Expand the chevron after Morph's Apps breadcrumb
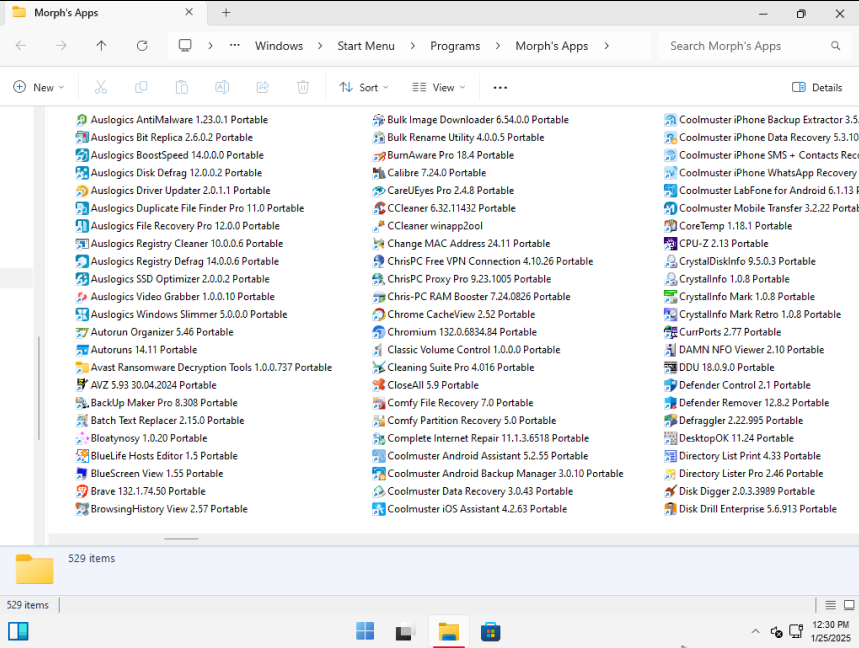 pos(606,46)
